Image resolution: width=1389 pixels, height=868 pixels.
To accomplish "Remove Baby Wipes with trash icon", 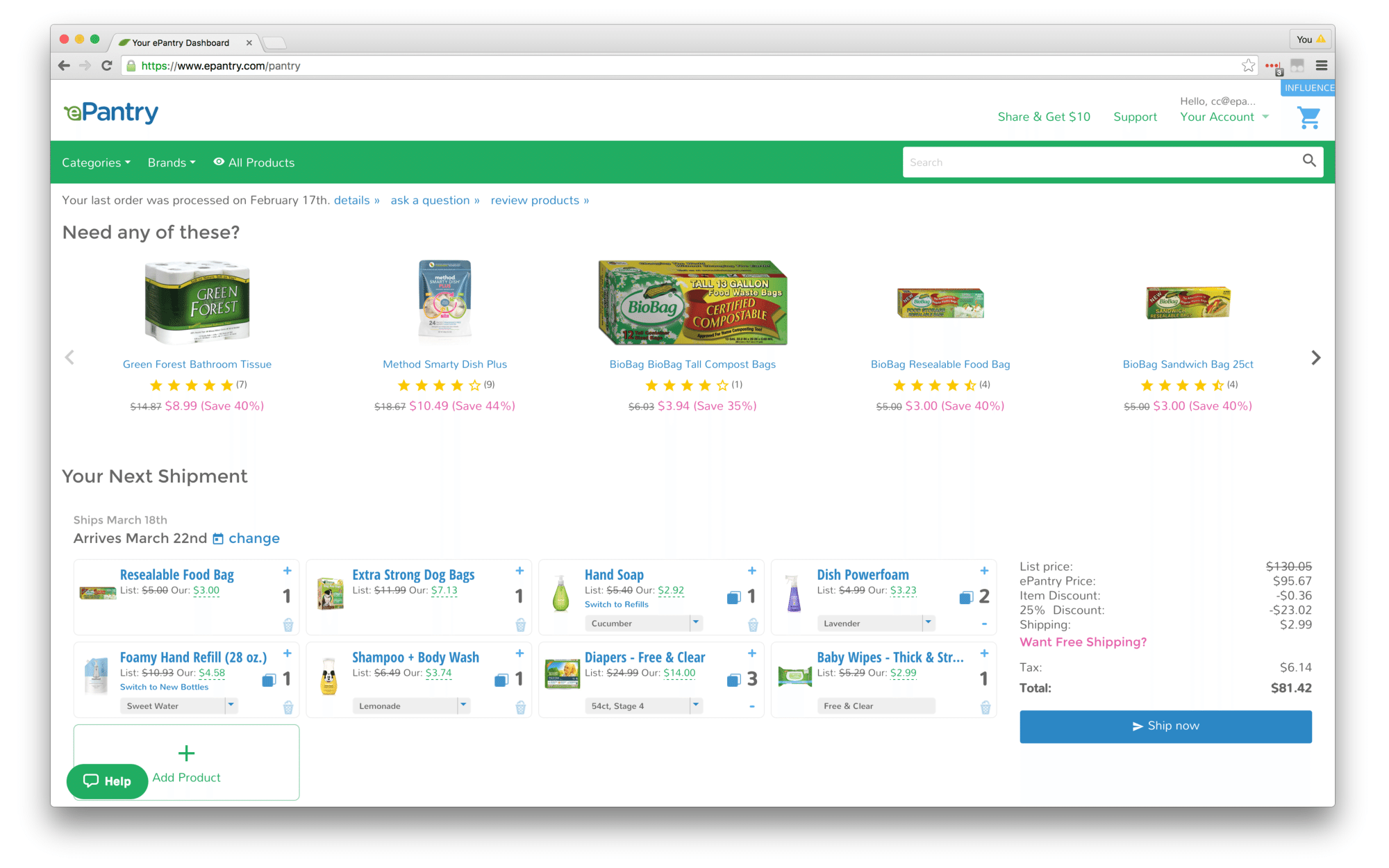I will click(x=985, y=708).
